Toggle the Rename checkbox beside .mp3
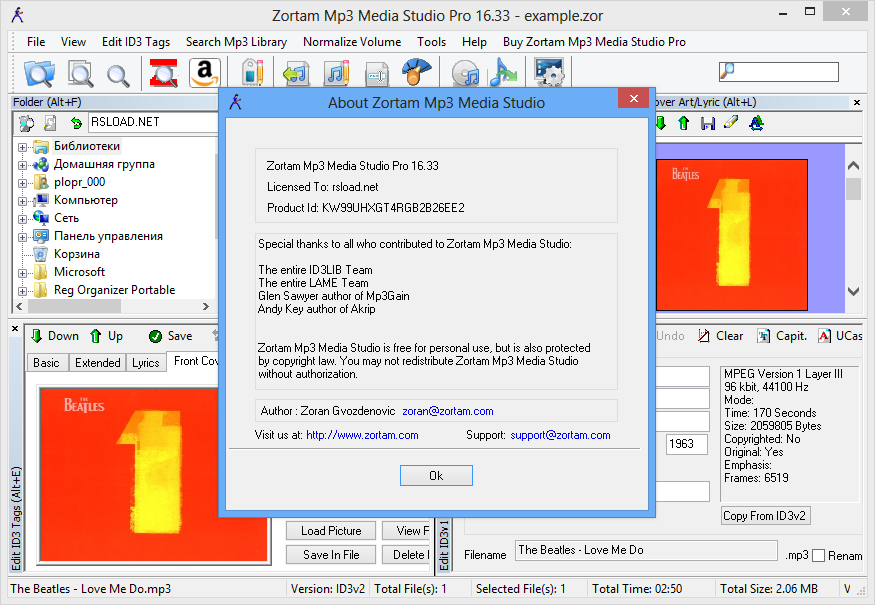The image size is (875, 605). click(818, 555)
